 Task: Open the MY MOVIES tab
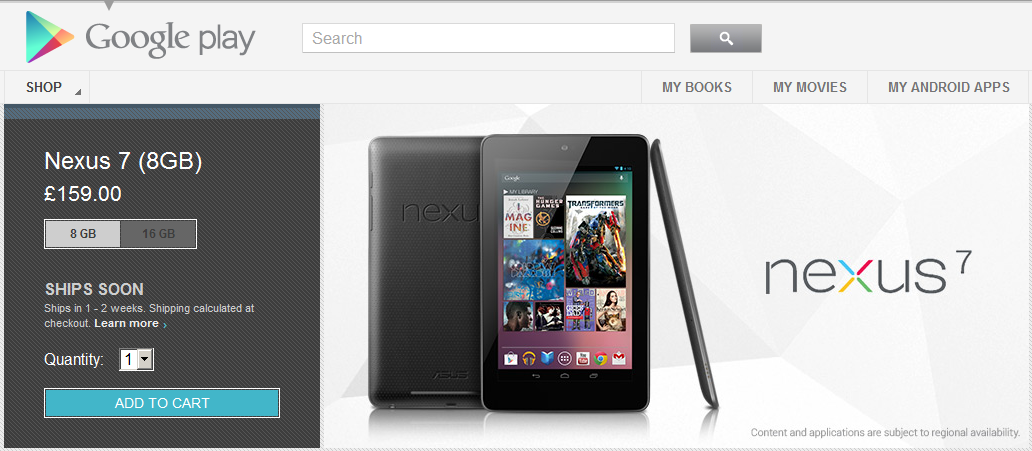[x=810, y=88]
